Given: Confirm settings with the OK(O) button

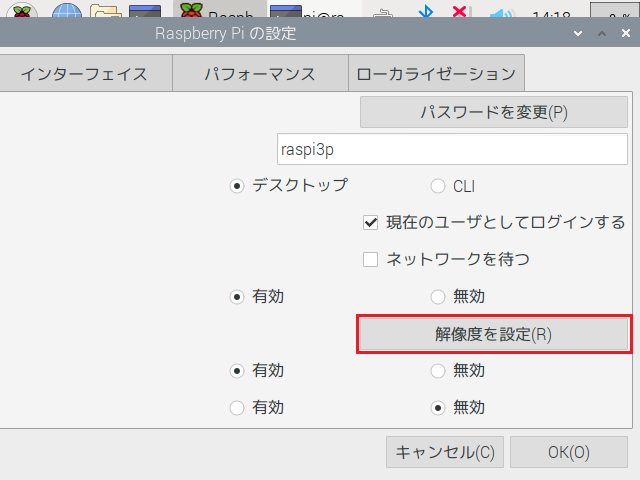Looking at the screenshot, I should pyautogui.click(x=568, y=451).
